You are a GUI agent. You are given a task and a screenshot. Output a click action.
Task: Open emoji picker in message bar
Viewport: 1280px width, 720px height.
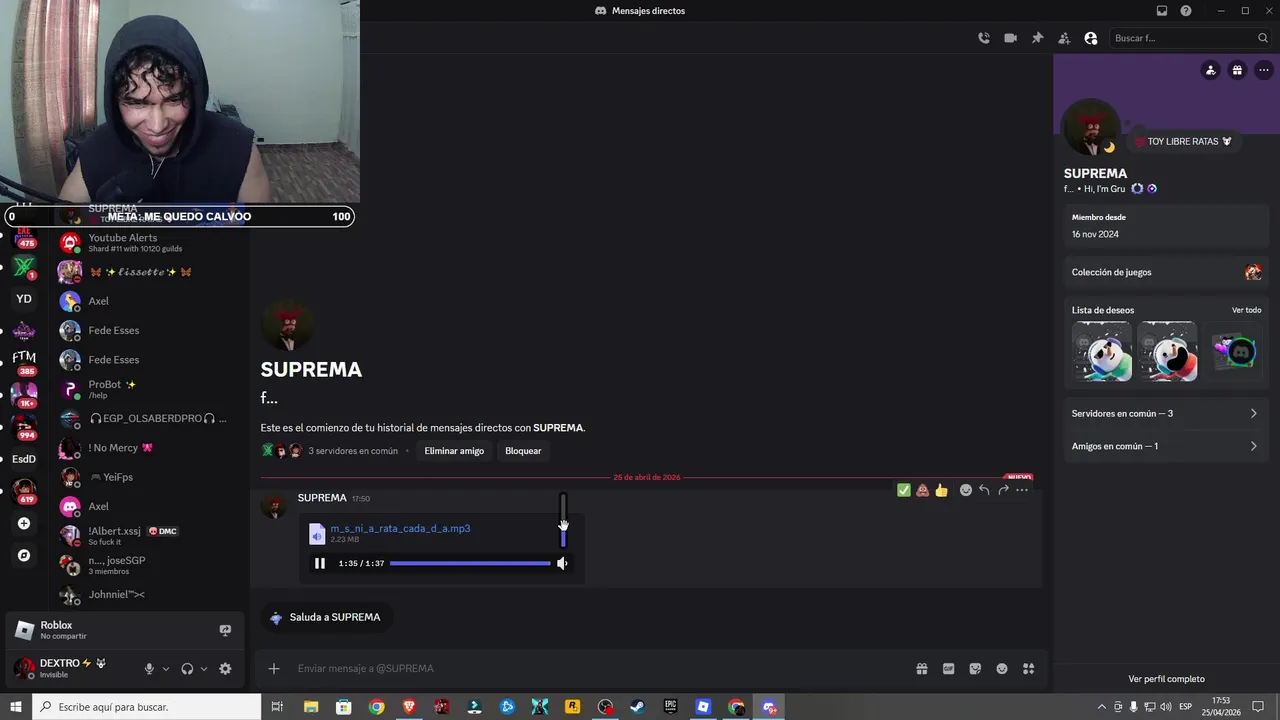coord(1002,669)
